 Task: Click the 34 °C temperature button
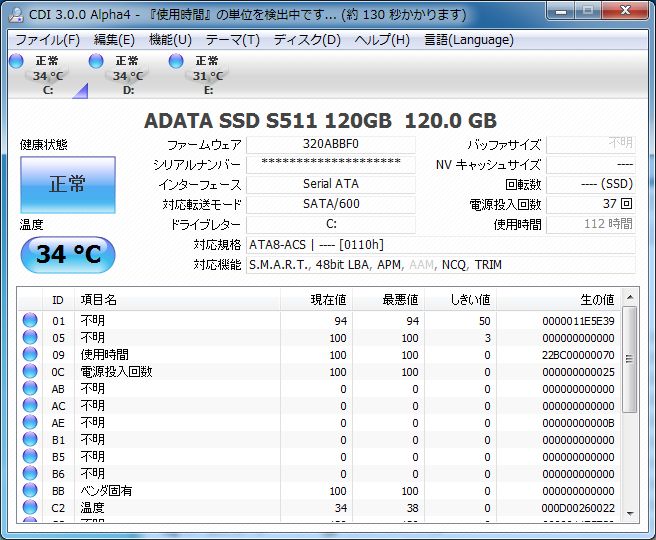(68, 255)
